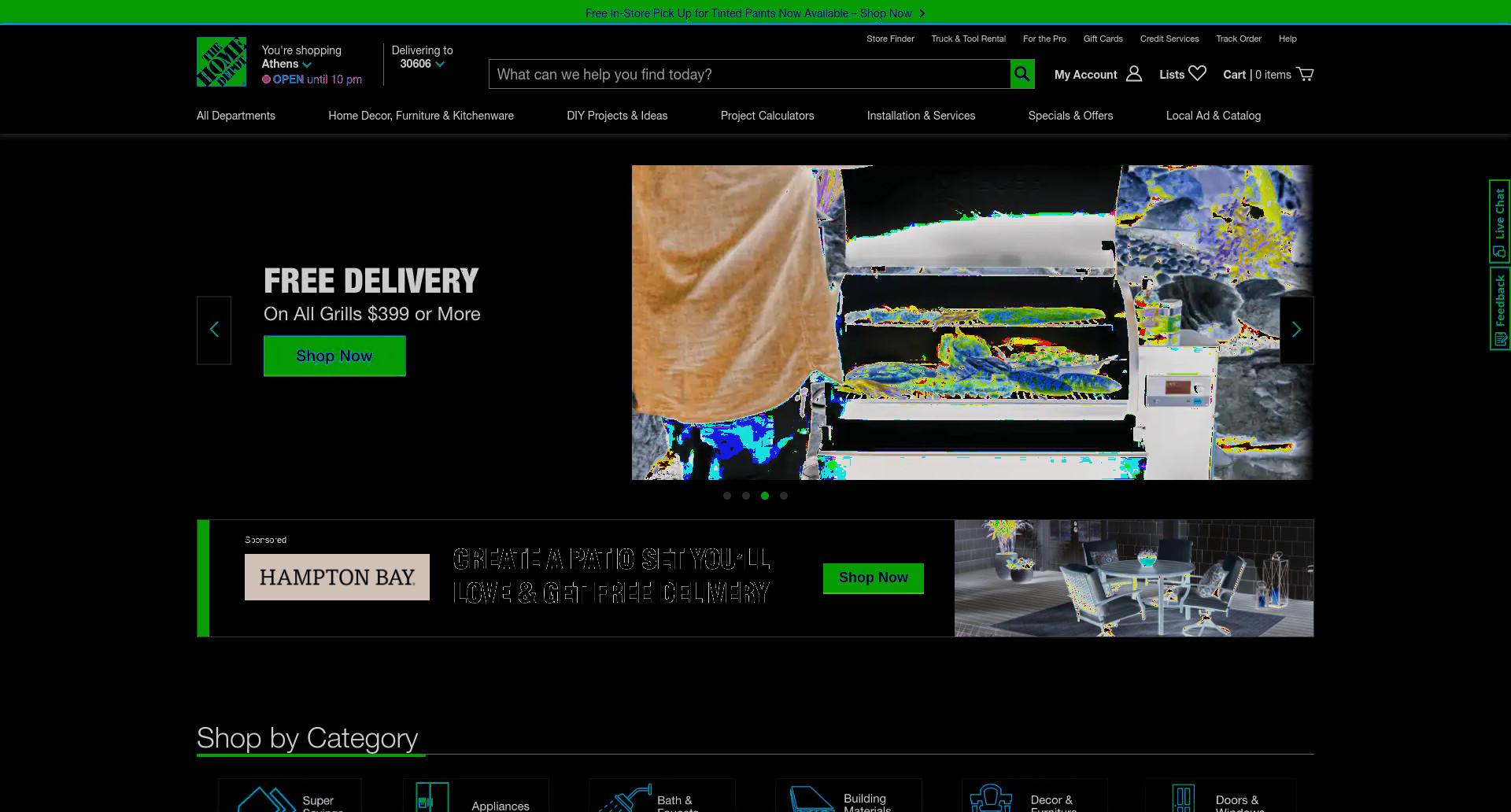Open Decor & Furniture category icon
Screen dimensions: 1511x812
[991, 798]
